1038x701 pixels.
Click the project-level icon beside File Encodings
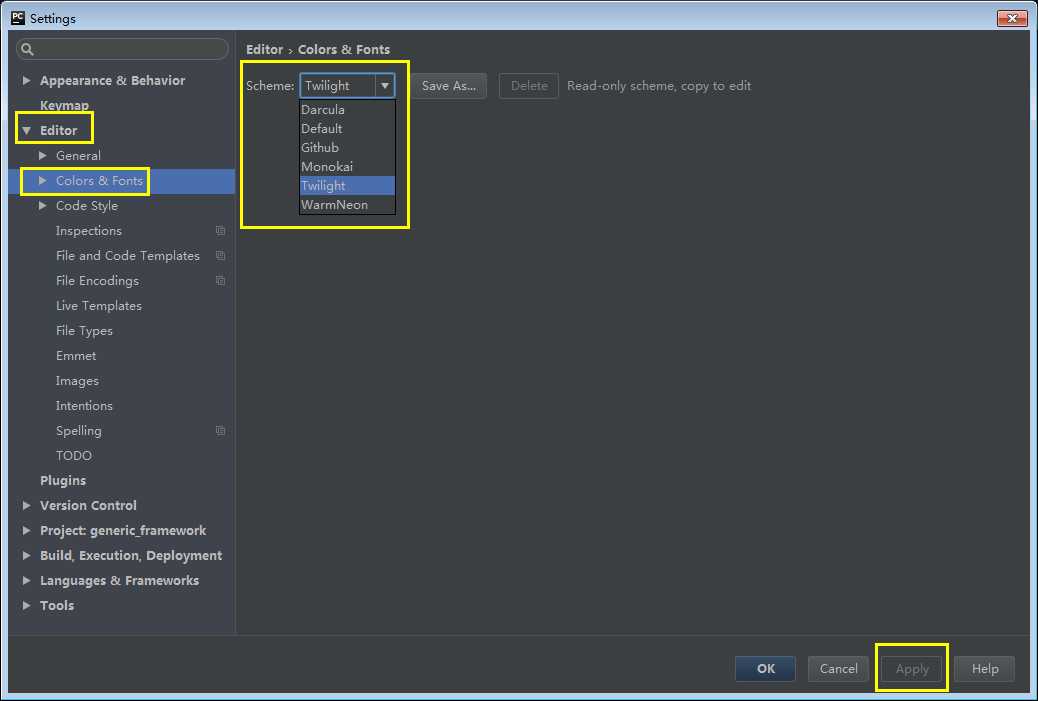[x=220, y=281]
